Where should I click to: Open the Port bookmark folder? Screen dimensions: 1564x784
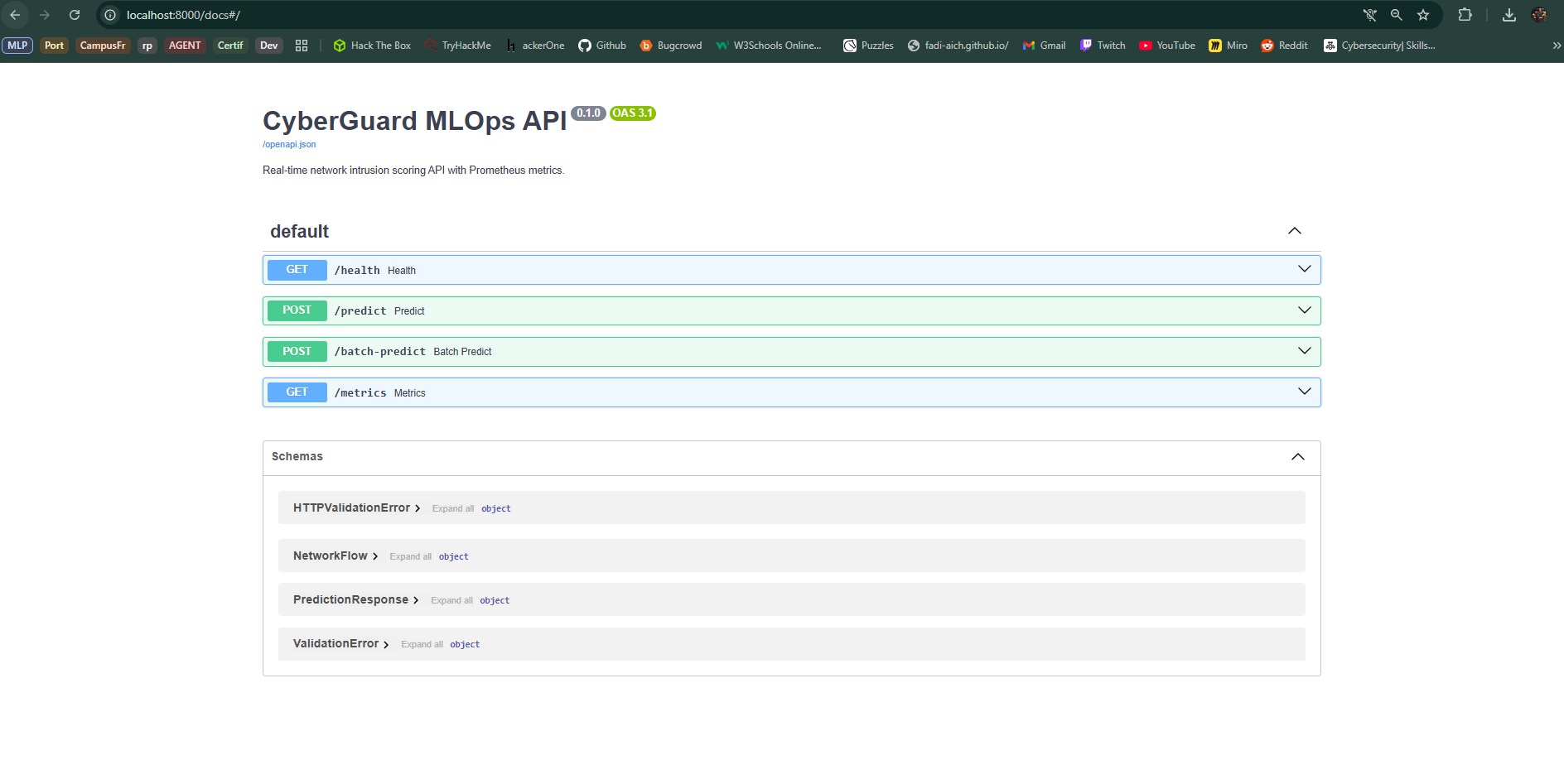[54, 46]
